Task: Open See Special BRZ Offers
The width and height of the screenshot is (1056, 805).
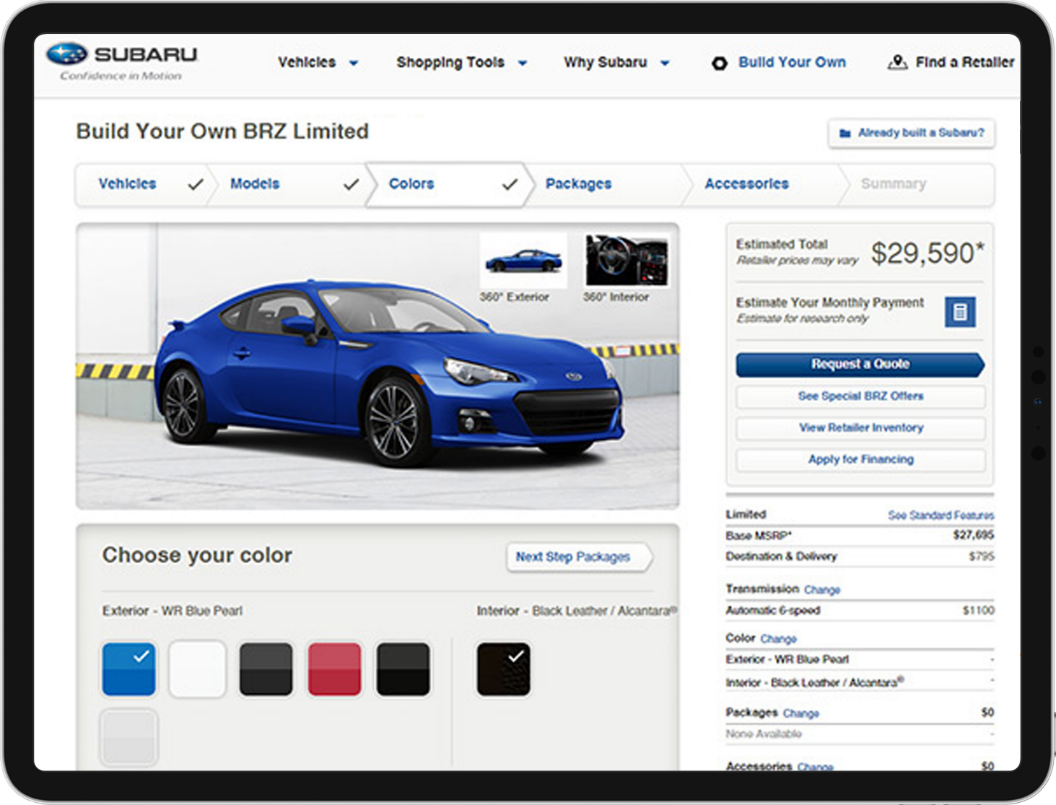Action: (860, 396)
